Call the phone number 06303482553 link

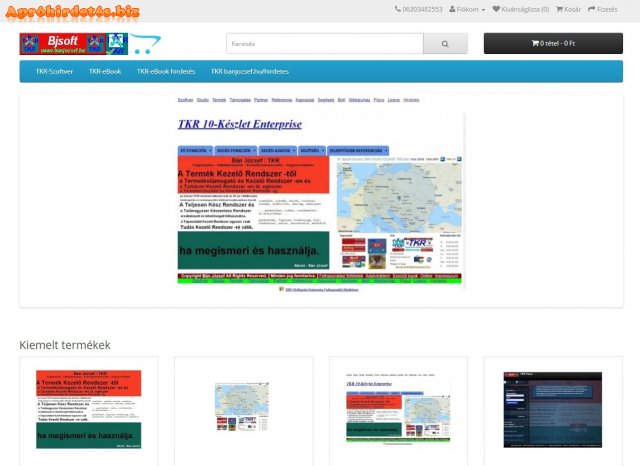418,9
